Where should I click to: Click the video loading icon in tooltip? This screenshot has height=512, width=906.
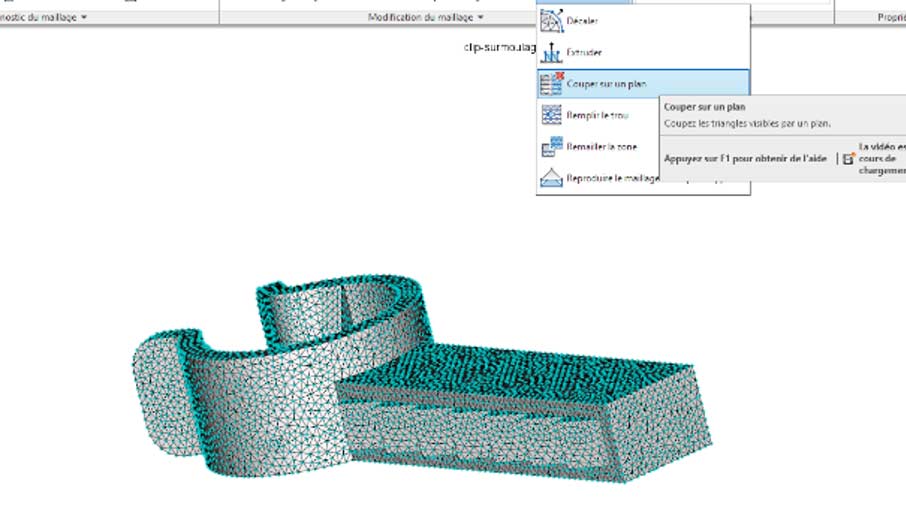(848, 158)
